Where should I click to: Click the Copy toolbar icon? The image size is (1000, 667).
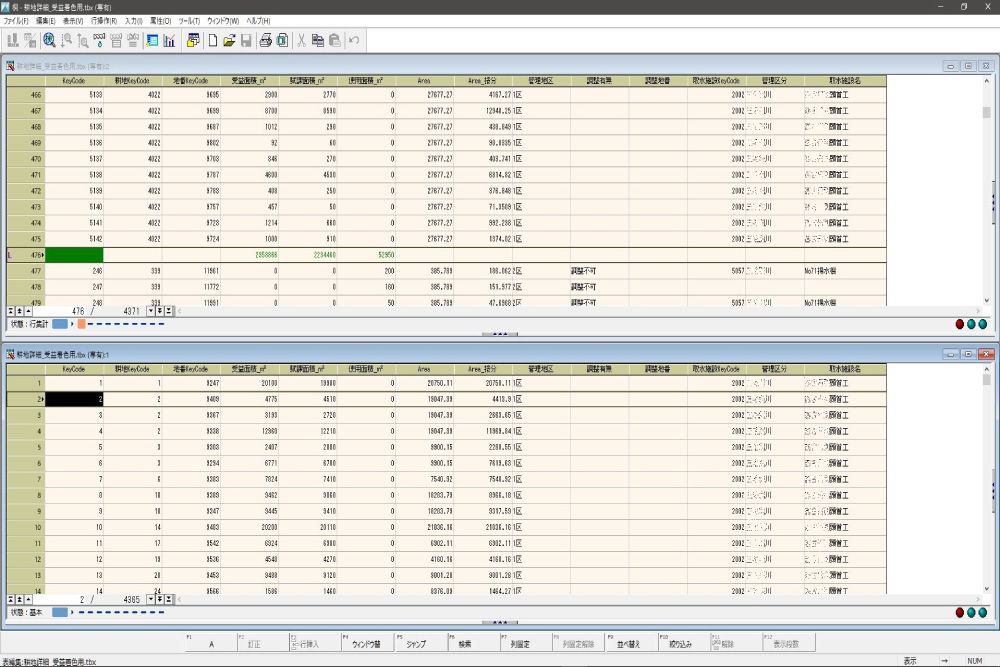pyautogui.click(x=318, y=40)
